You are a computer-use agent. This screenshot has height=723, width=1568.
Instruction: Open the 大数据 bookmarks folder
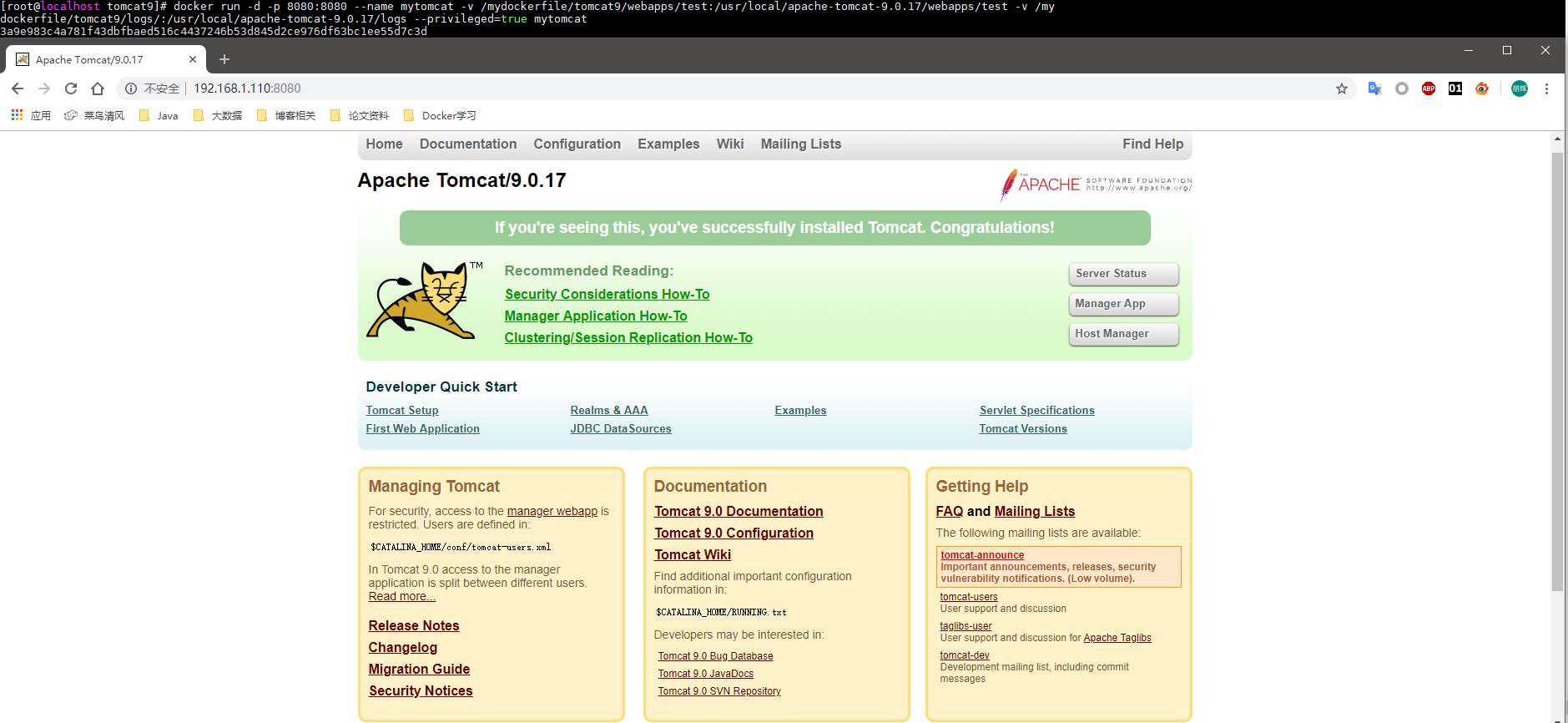217,115
